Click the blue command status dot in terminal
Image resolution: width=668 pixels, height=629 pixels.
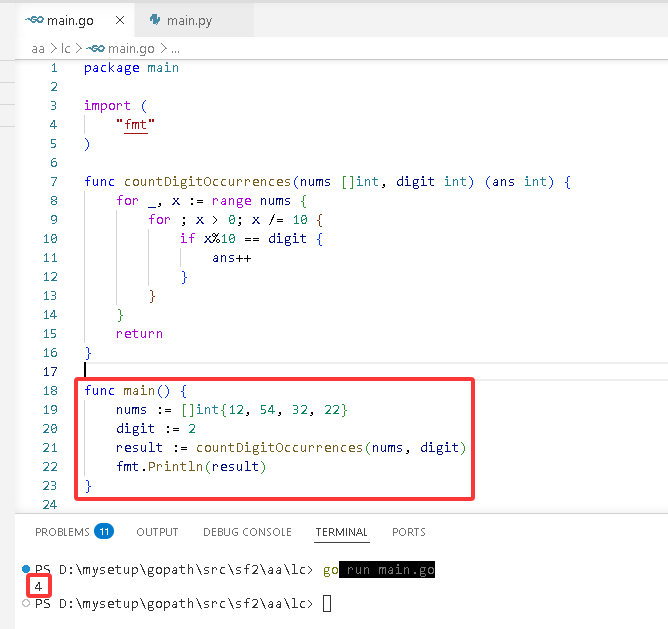click(x=26, y=569)
